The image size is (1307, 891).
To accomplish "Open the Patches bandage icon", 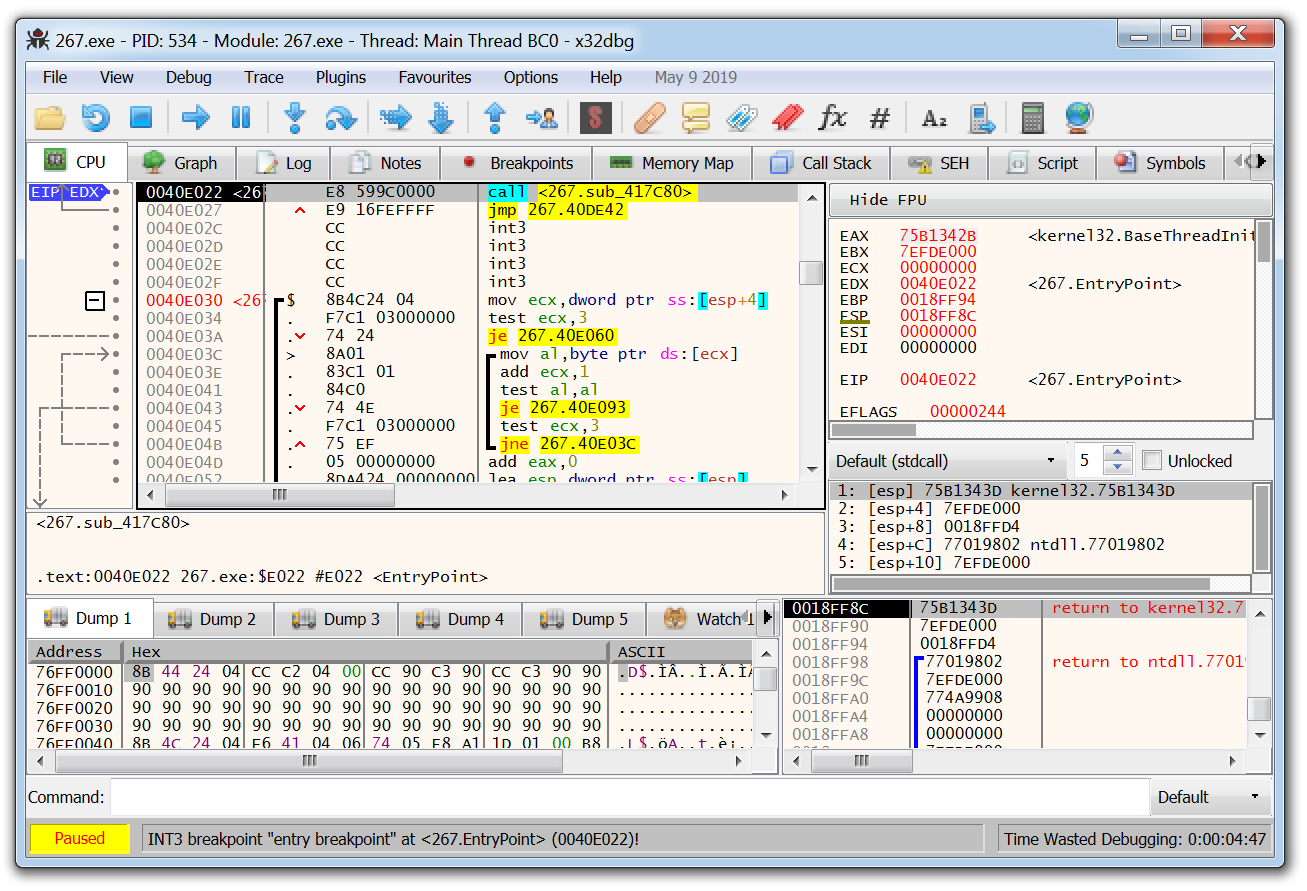I will click(649, 118).
